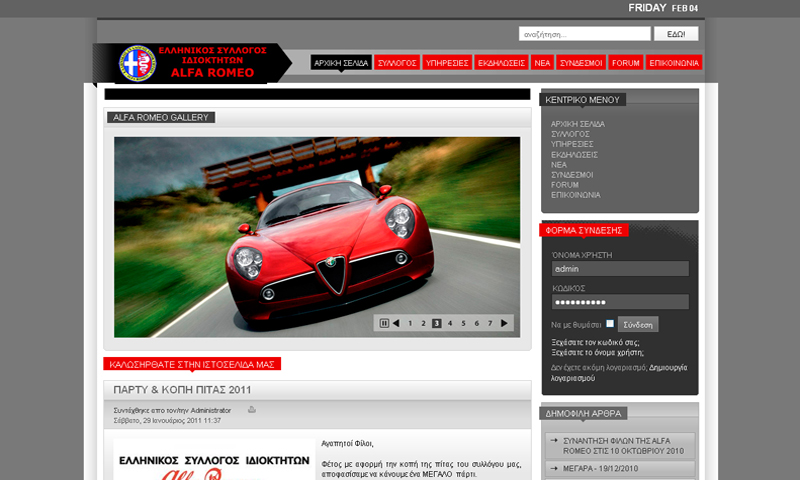Pause the Alfa Romeo gallery slideshow
800x480 pixels.
tap(384, 323)
